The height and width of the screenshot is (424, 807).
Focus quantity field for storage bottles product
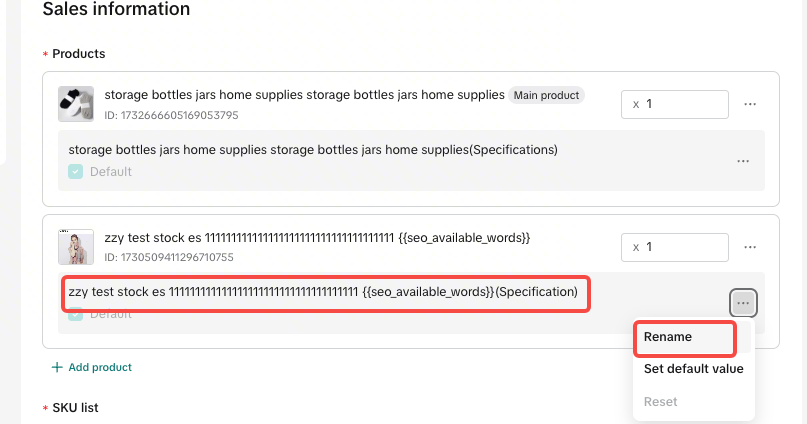click(674, 104)
